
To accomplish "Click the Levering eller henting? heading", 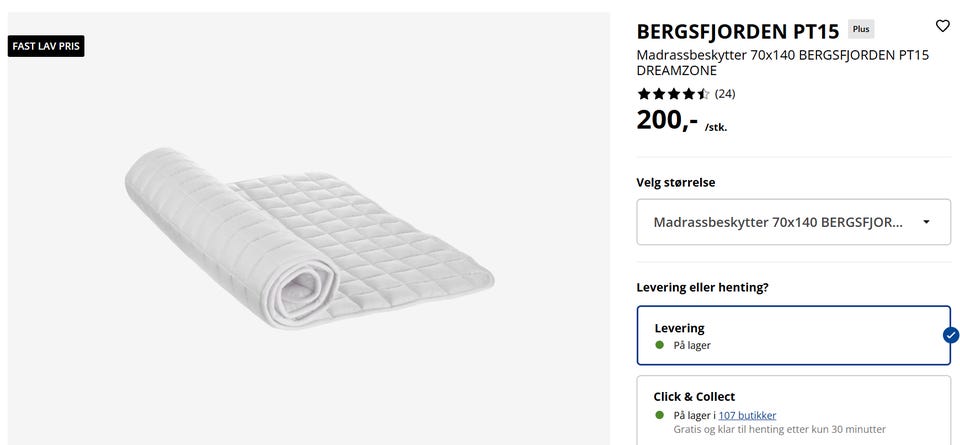I will click(x=702, y=287).
